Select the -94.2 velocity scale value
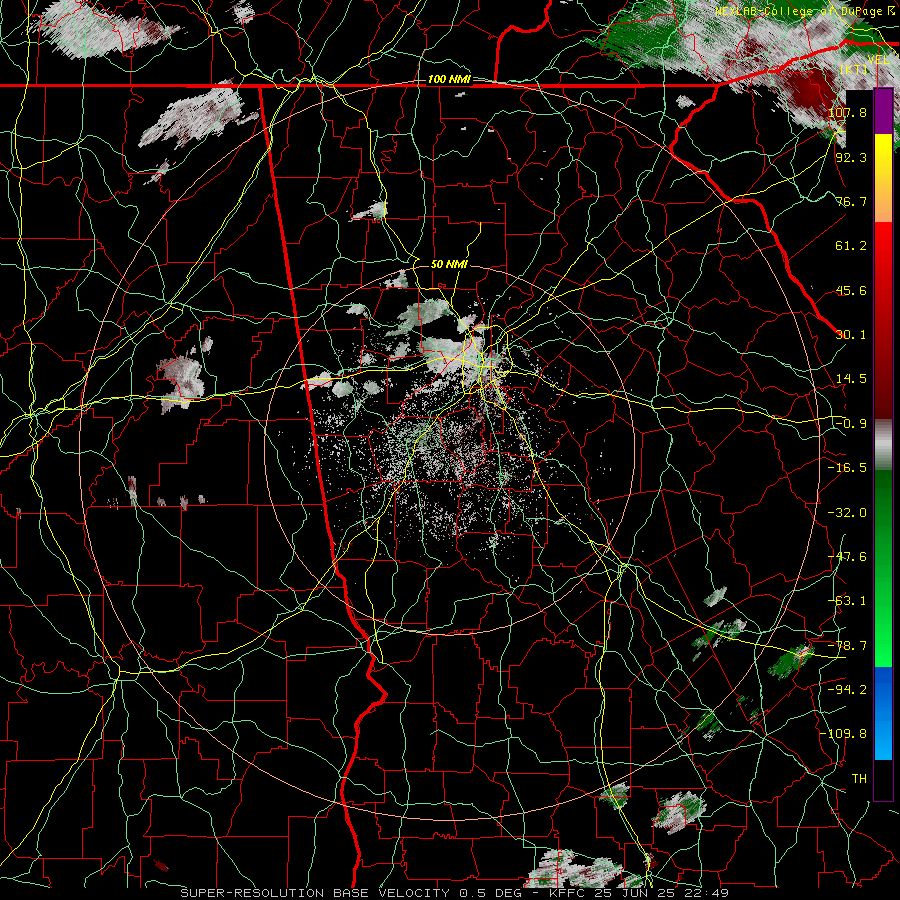This screenshot has height=900, width=900. coord(847,689)
